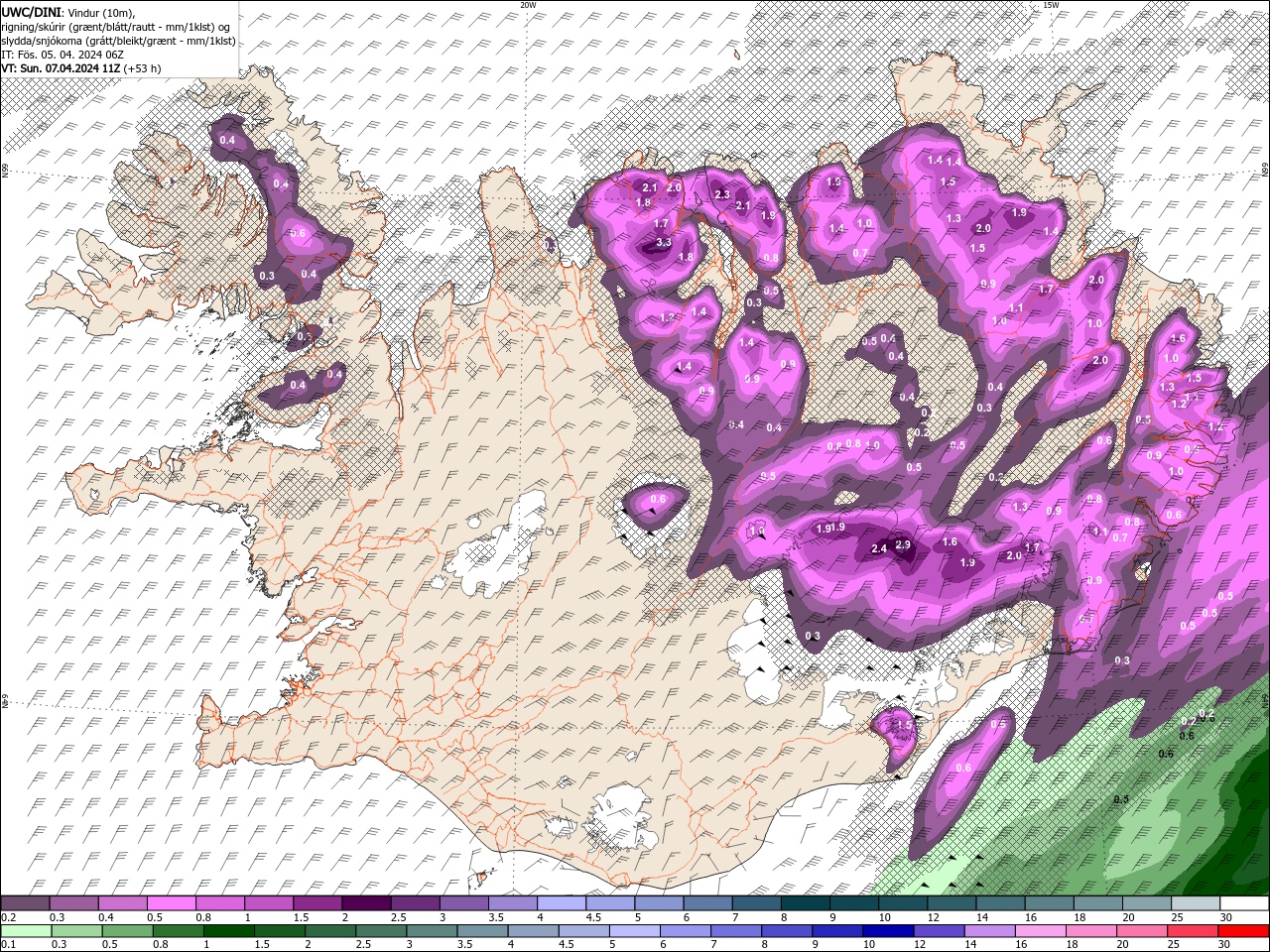Click the '0.4' label on the upper legend

[106, 917]
